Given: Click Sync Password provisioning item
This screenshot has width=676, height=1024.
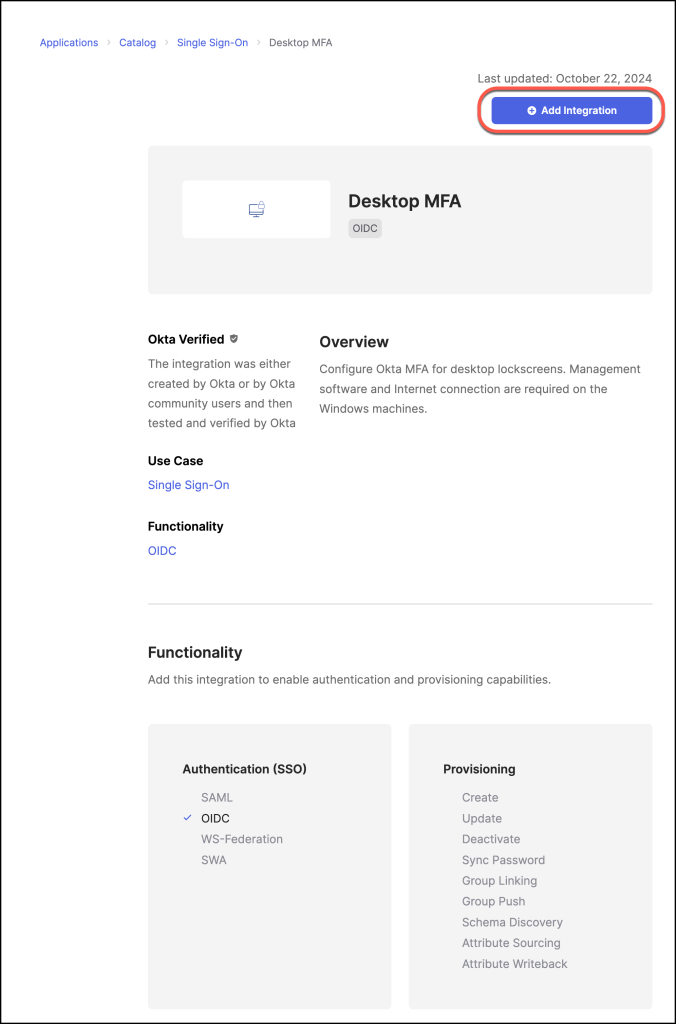Looking at the screenshot, I should pos(503,860).
